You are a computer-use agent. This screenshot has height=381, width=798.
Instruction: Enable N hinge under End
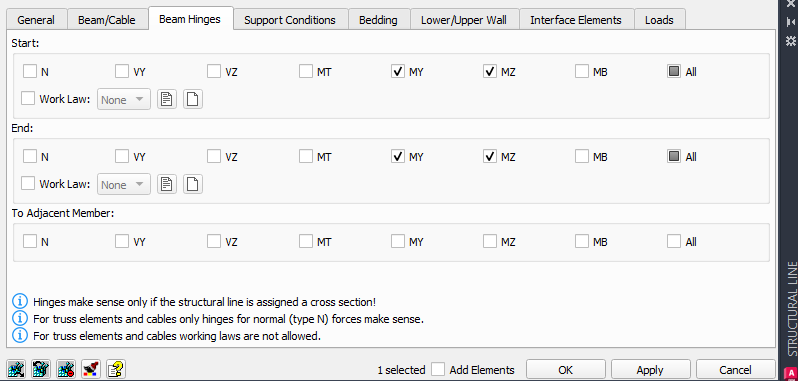[30, 157]
